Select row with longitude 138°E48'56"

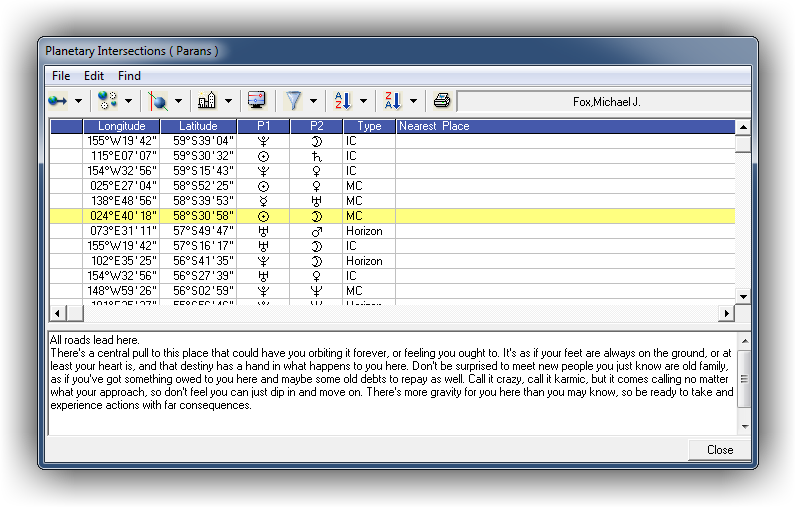pos(392,201)
